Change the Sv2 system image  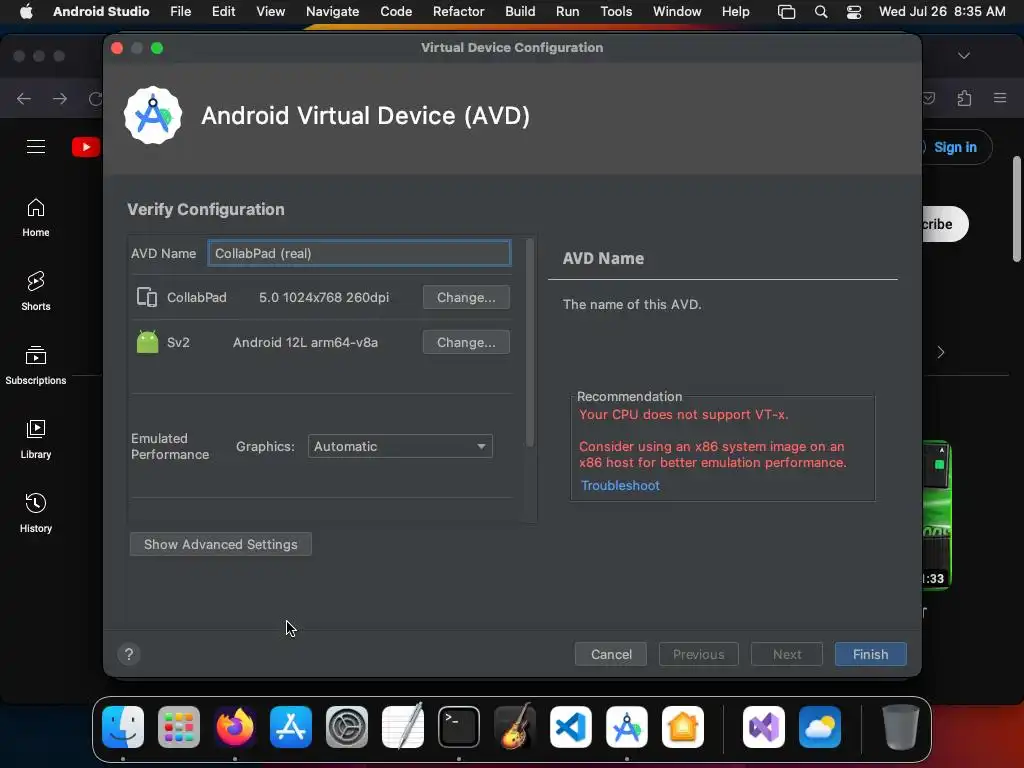[466, 342]
